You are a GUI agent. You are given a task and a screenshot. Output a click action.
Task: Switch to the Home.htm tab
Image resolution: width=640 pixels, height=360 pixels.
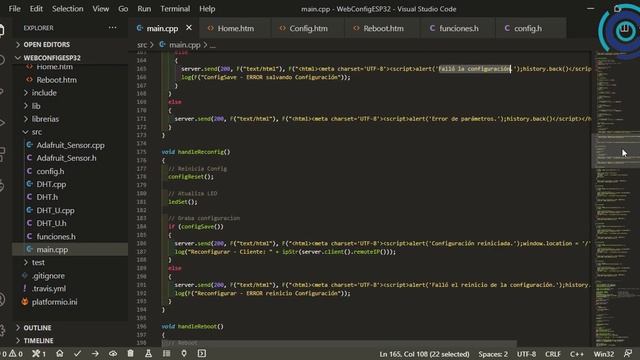[x=235, y=28]
